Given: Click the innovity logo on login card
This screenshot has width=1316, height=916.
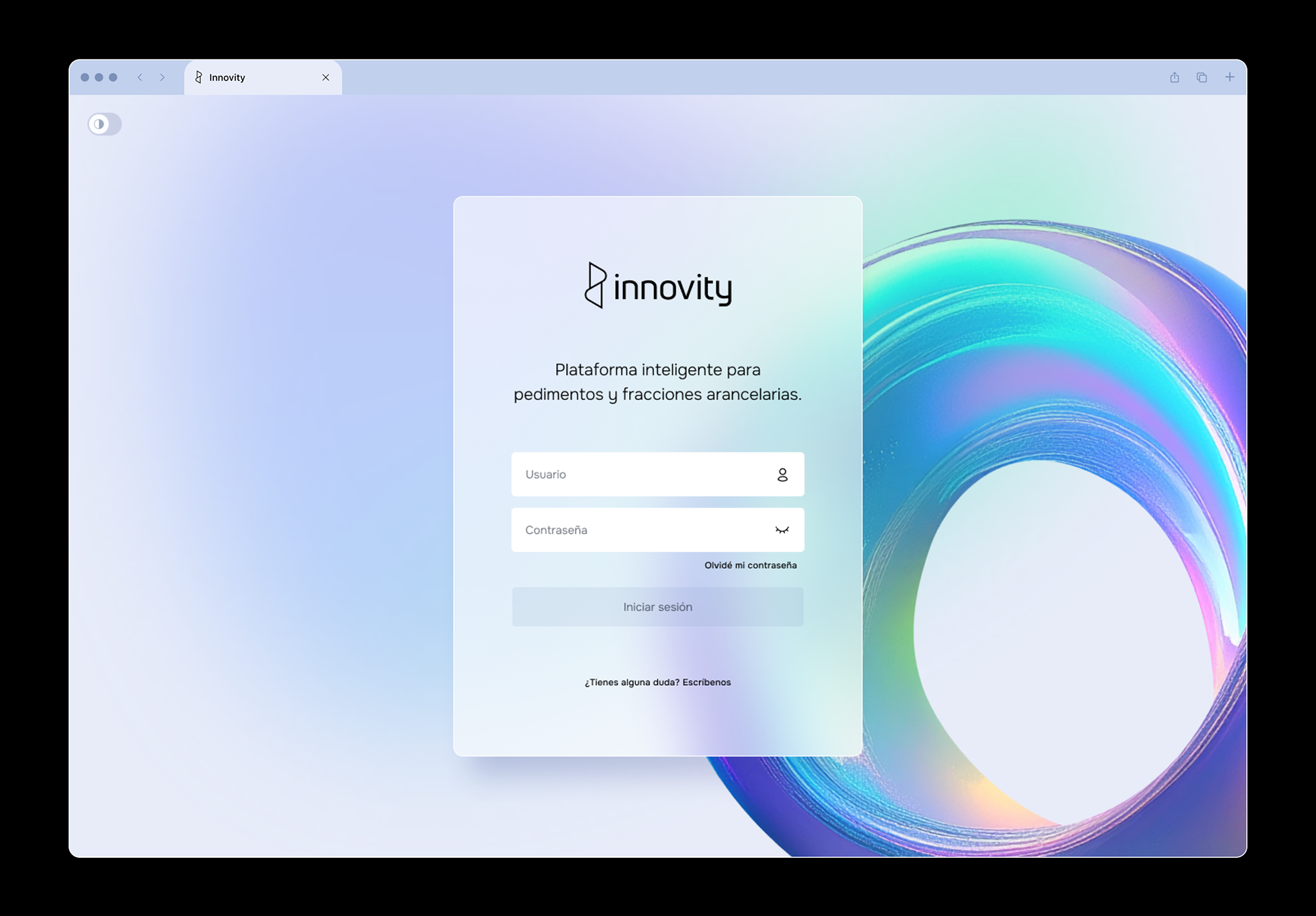Looking at the screenshot, I should tap(658, 286).
